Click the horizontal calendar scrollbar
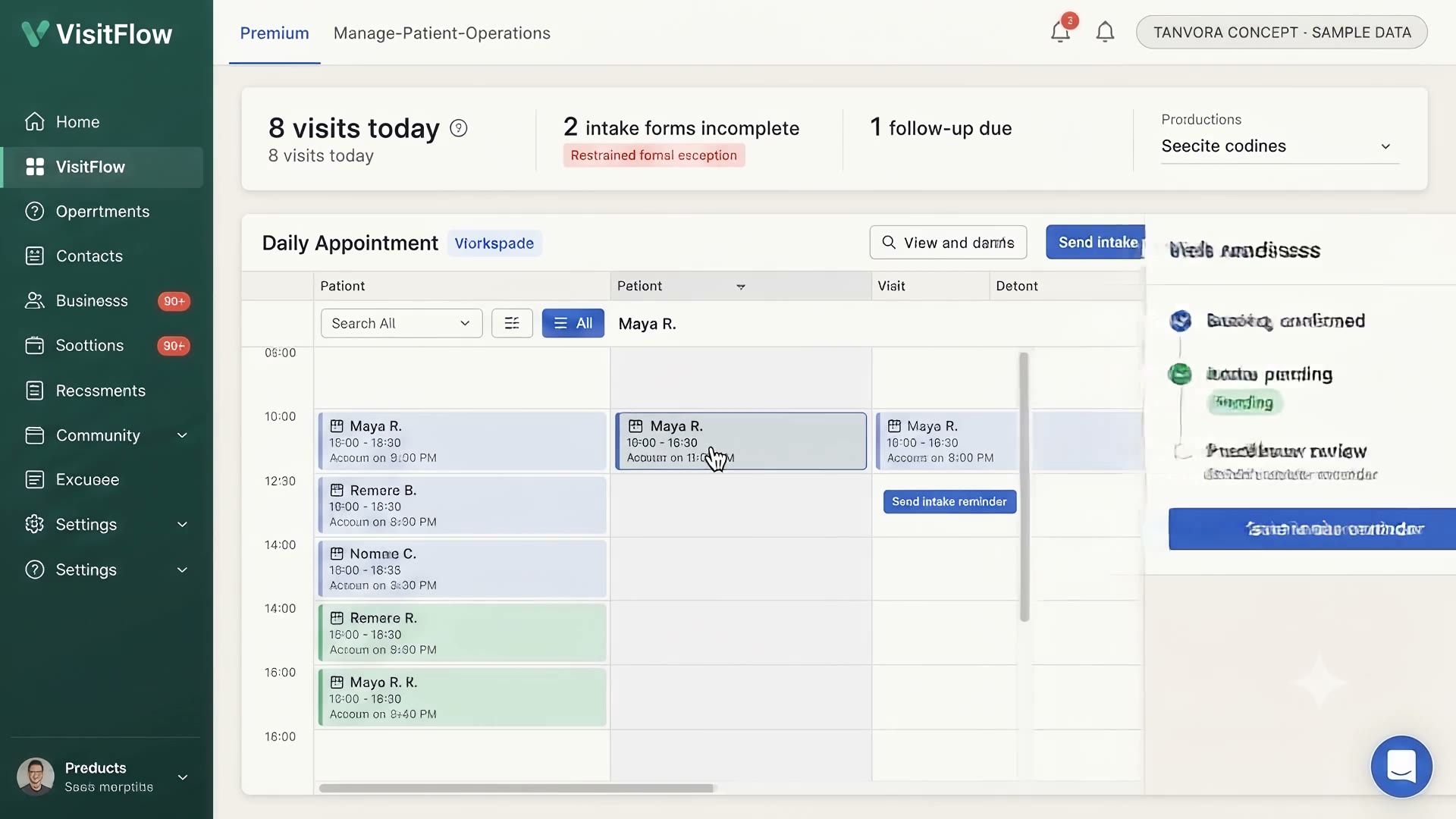Image resolution: width=1456 pixels, height=819 pixels. [516, 789]
